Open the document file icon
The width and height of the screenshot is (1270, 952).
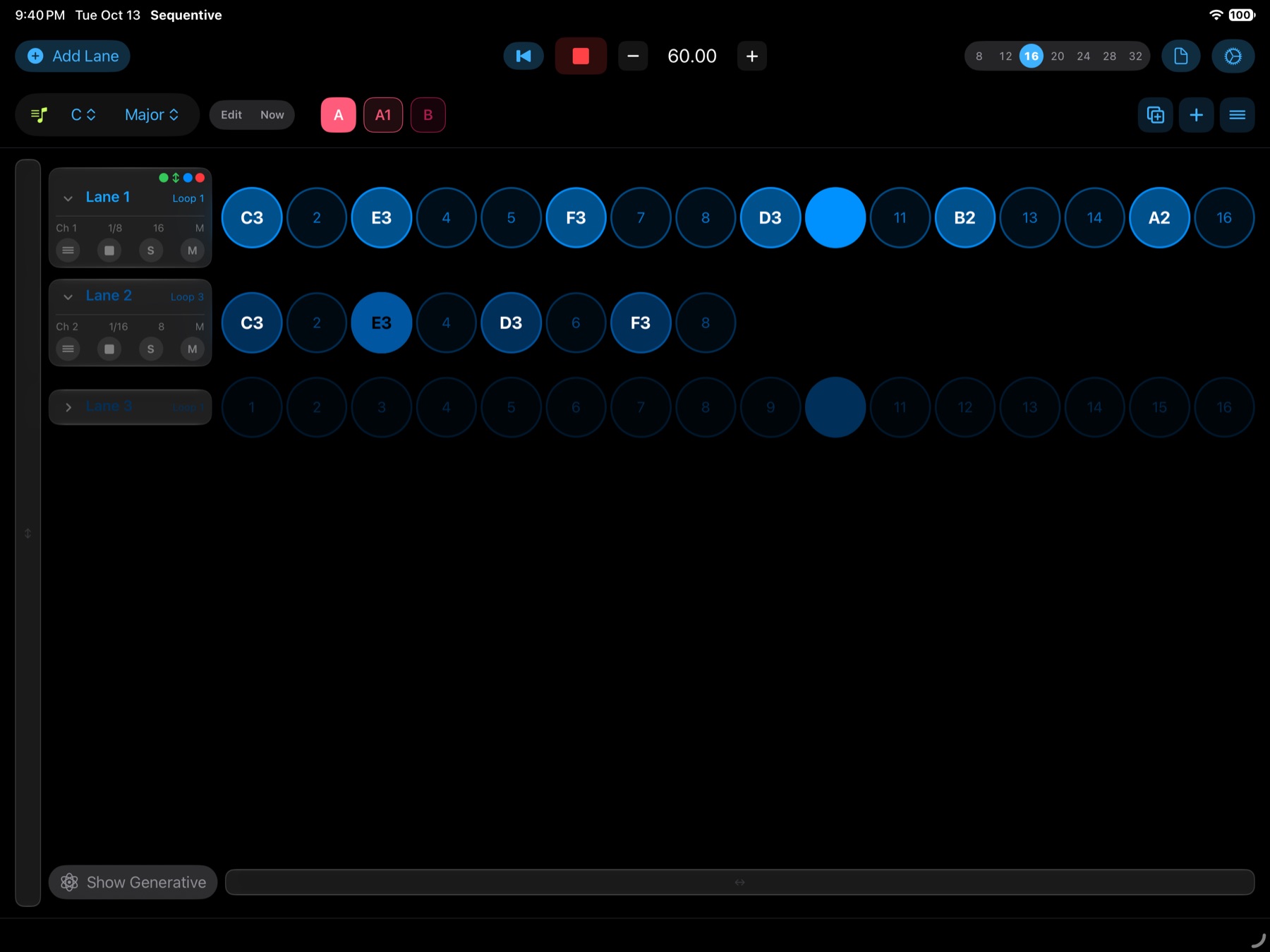coord(1181,56)
